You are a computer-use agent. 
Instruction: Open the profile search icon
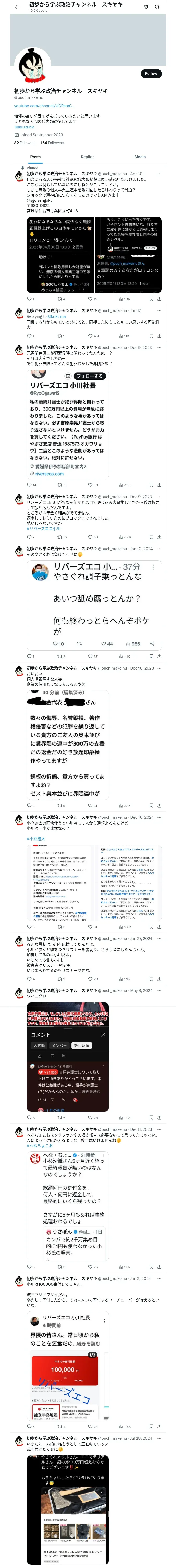point(157,7)
